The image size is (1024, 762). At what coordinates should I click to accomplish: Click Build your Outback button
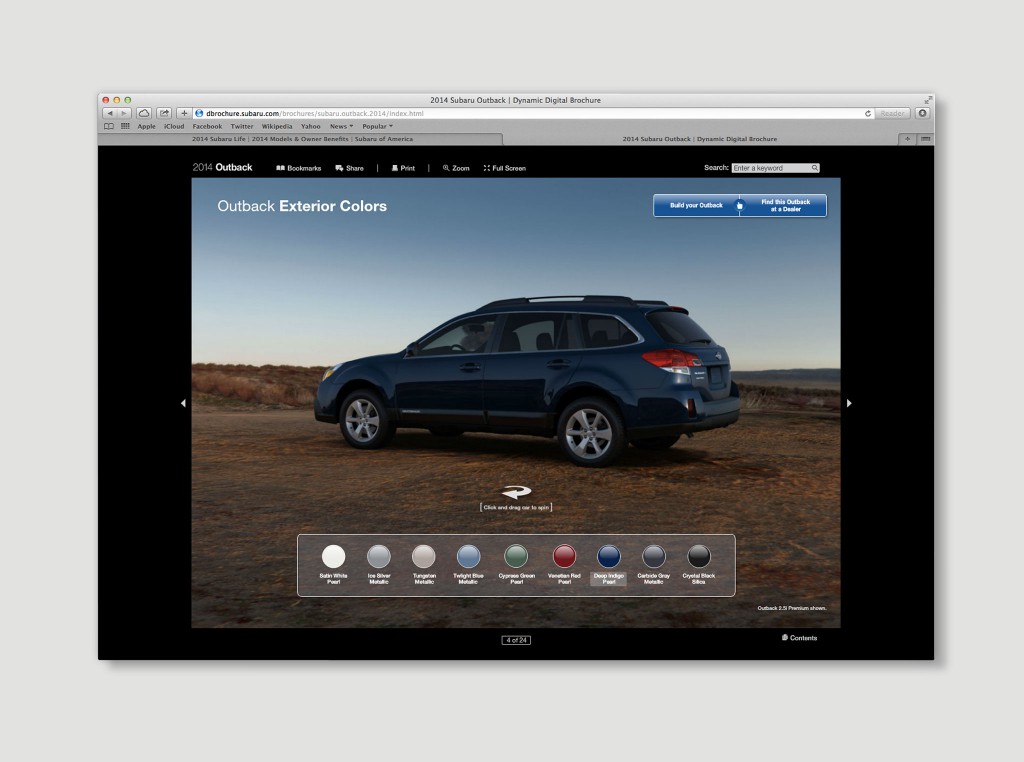click(696, 206)
